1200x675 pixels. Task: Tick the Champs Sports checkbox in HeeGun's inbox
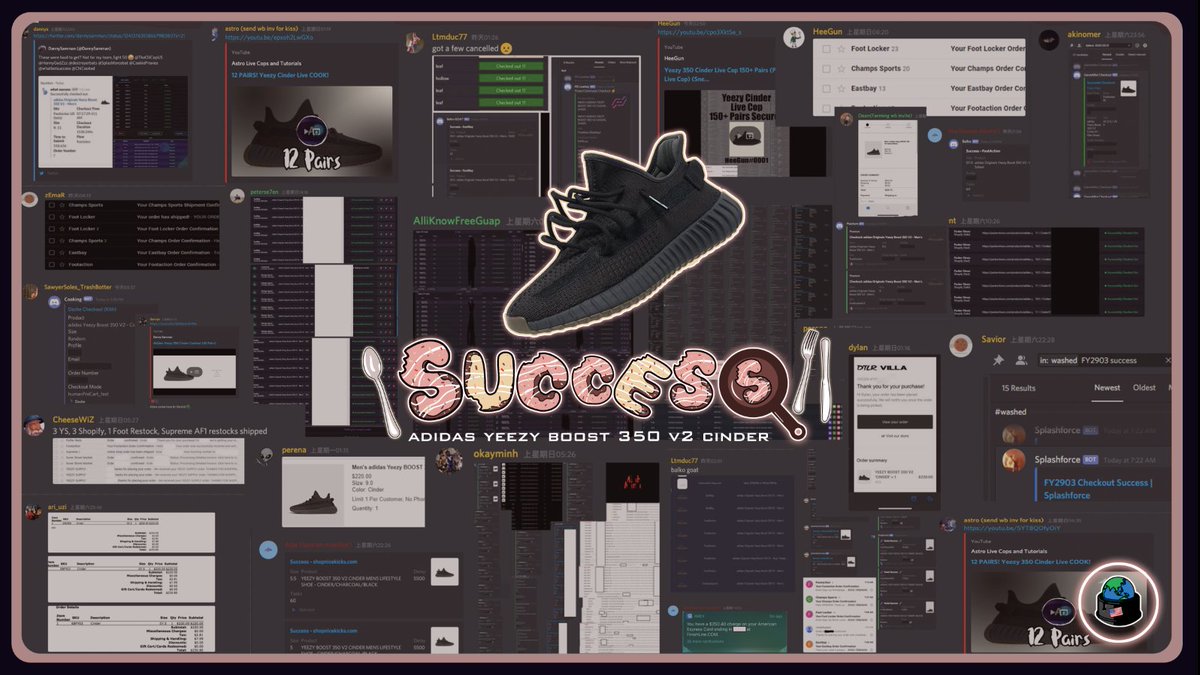[x=826, y=69]
